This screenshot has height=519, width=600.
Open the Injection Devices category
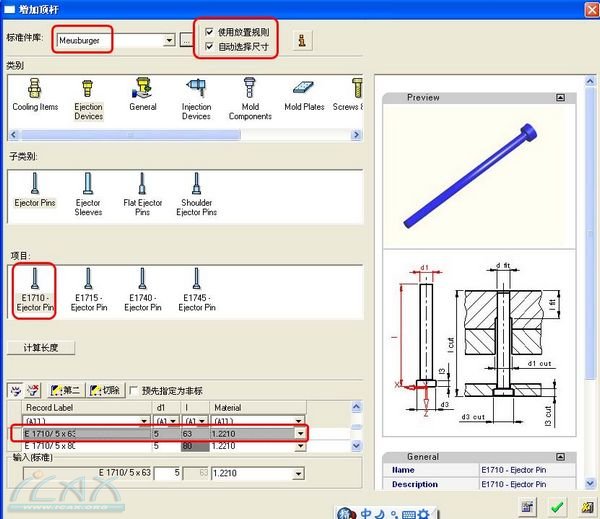pos(196,99)
